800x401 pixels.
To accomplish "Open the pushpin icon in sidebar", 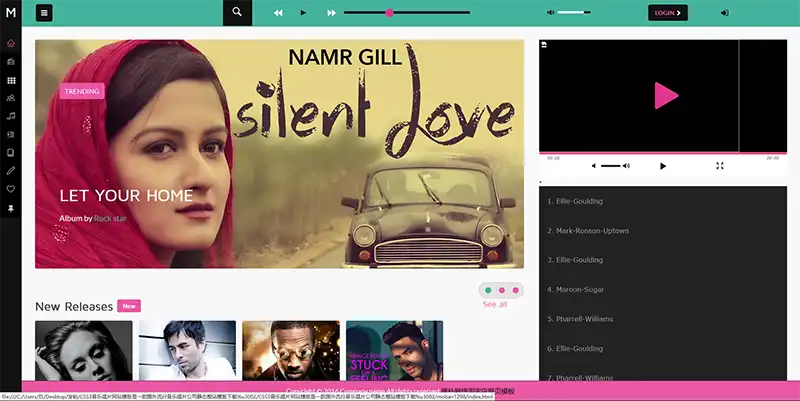I will click(x=11, y=208).
